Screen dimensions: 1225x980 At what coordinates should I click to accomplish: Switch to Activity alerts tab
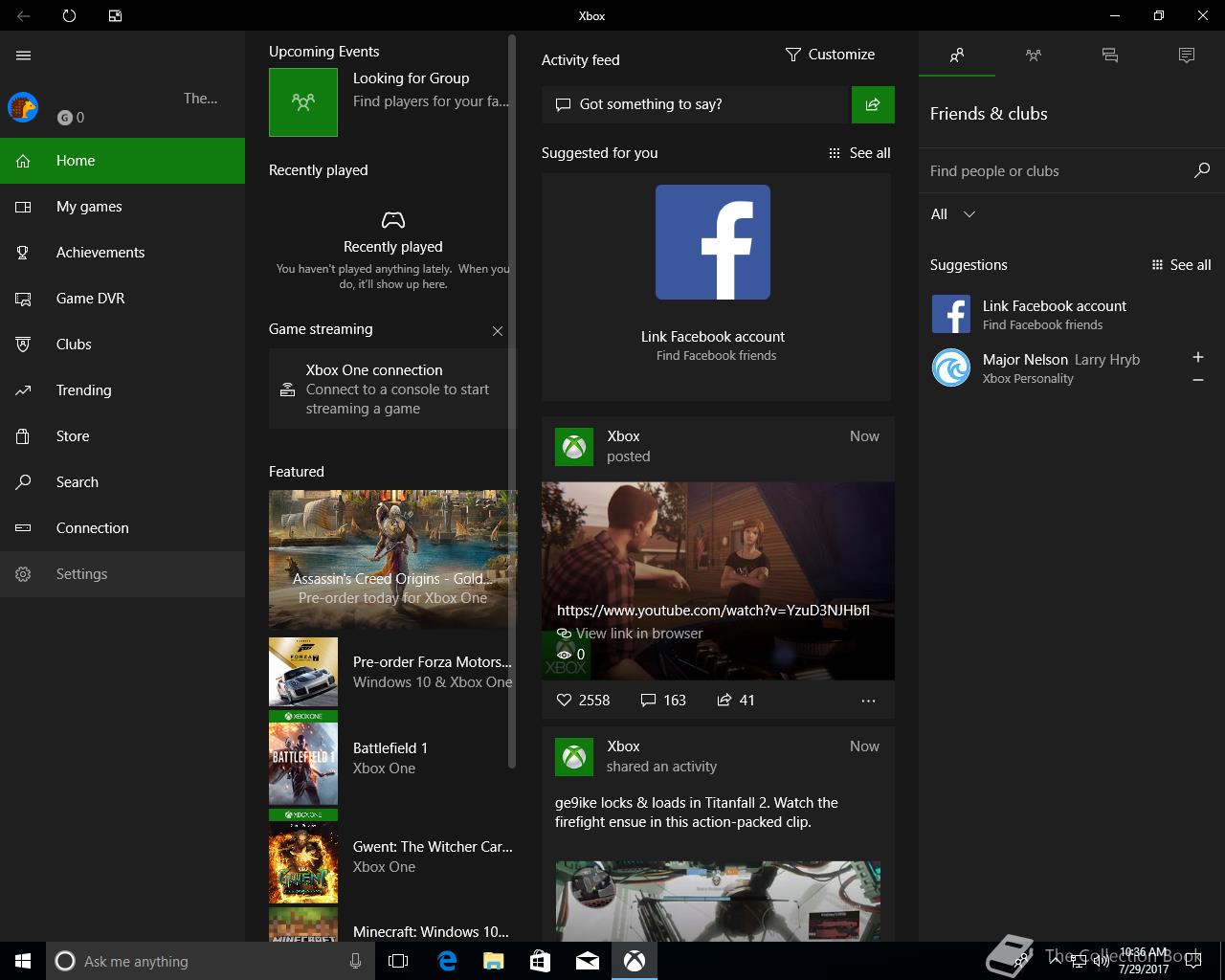click(x=1187, y=56)
